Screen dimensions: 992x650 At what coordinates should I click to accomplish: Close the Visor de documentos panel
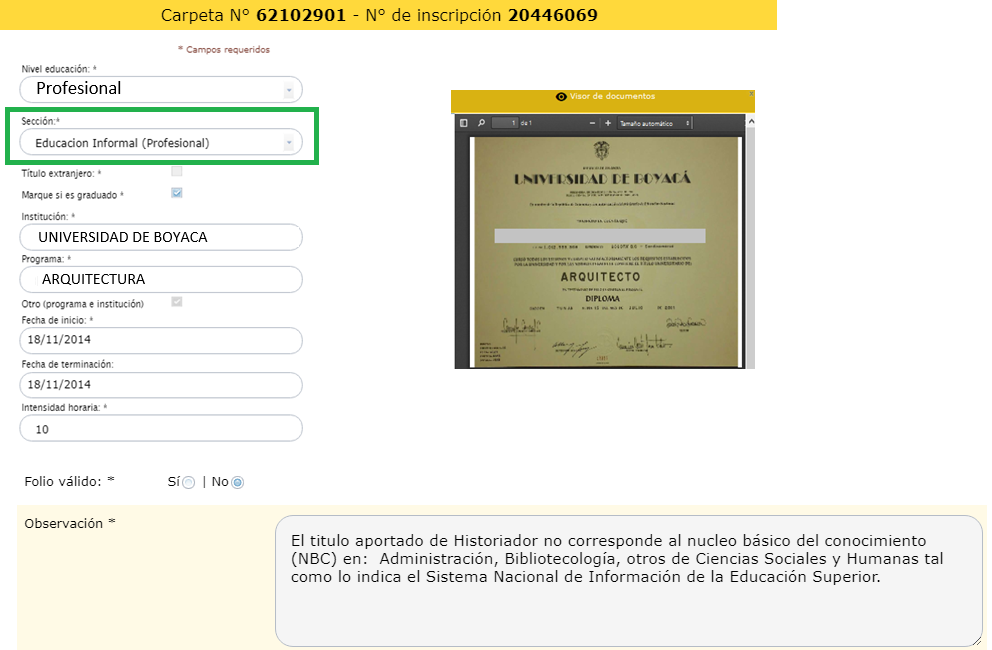click(x=752, y=94)
